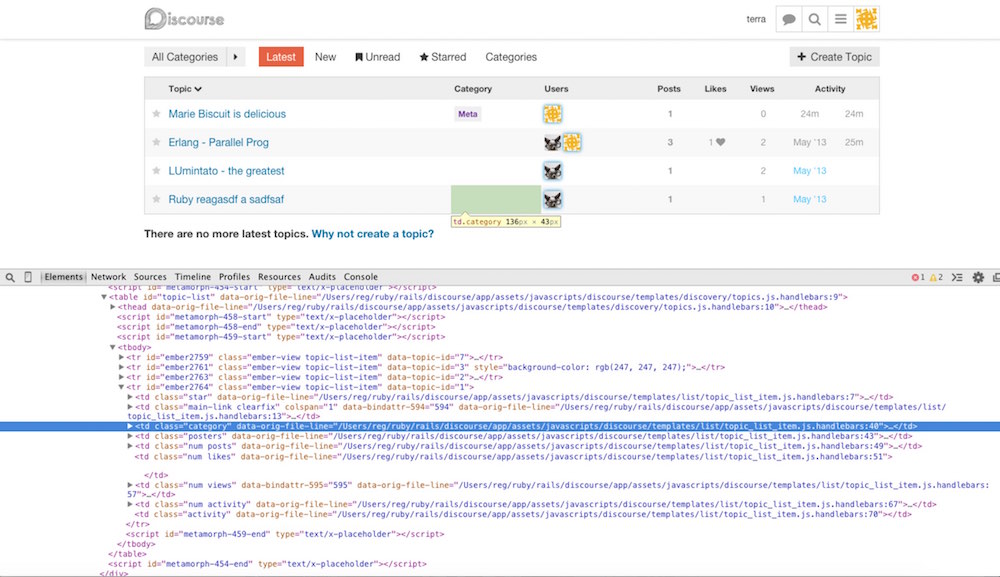The image size is (1000, 577).
Task: Open the DevTools Audits tab
Action: (322, 277)
